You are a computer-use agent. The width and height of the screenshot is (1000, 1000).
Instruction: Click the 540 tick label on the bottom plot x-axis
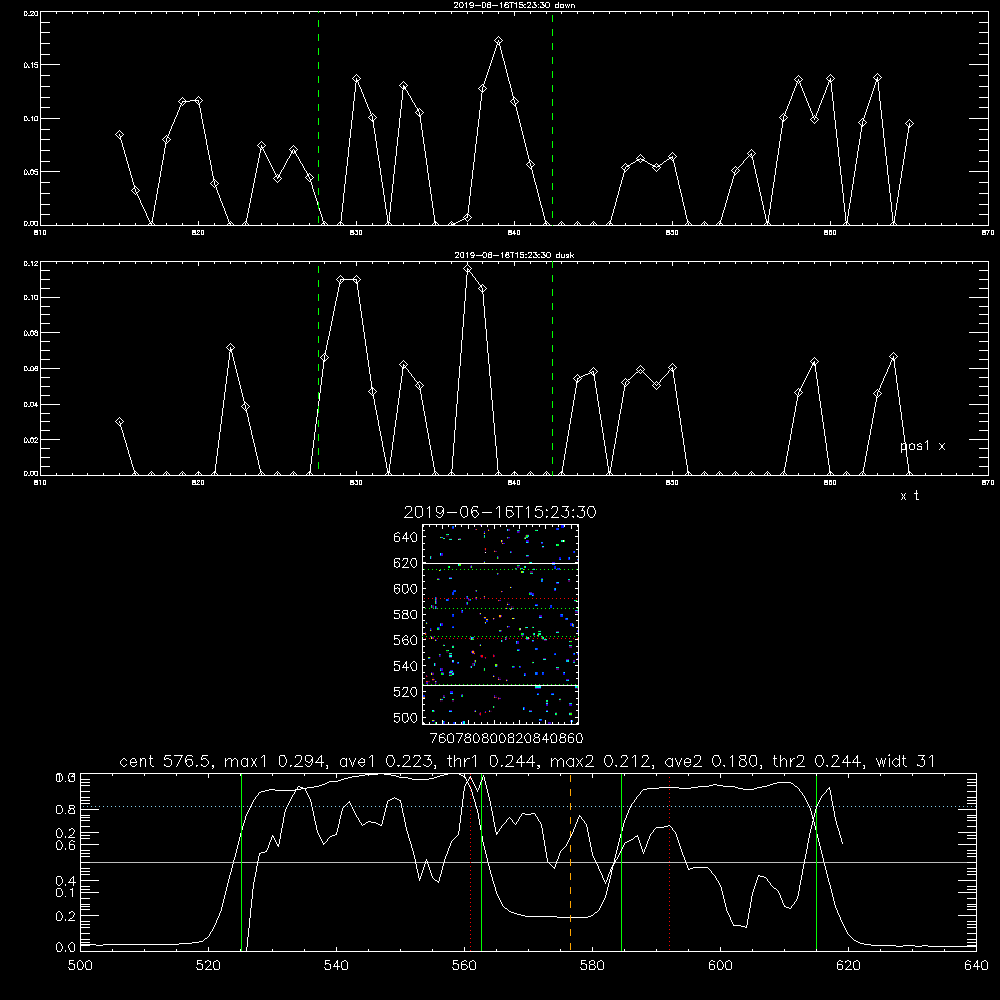pos(336,966)
